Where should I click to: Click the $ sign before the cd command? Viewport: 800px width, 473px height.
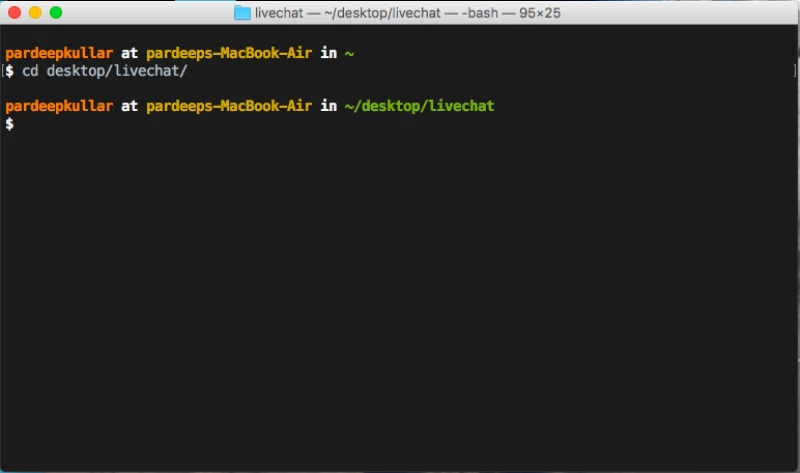tap(11, 71)
